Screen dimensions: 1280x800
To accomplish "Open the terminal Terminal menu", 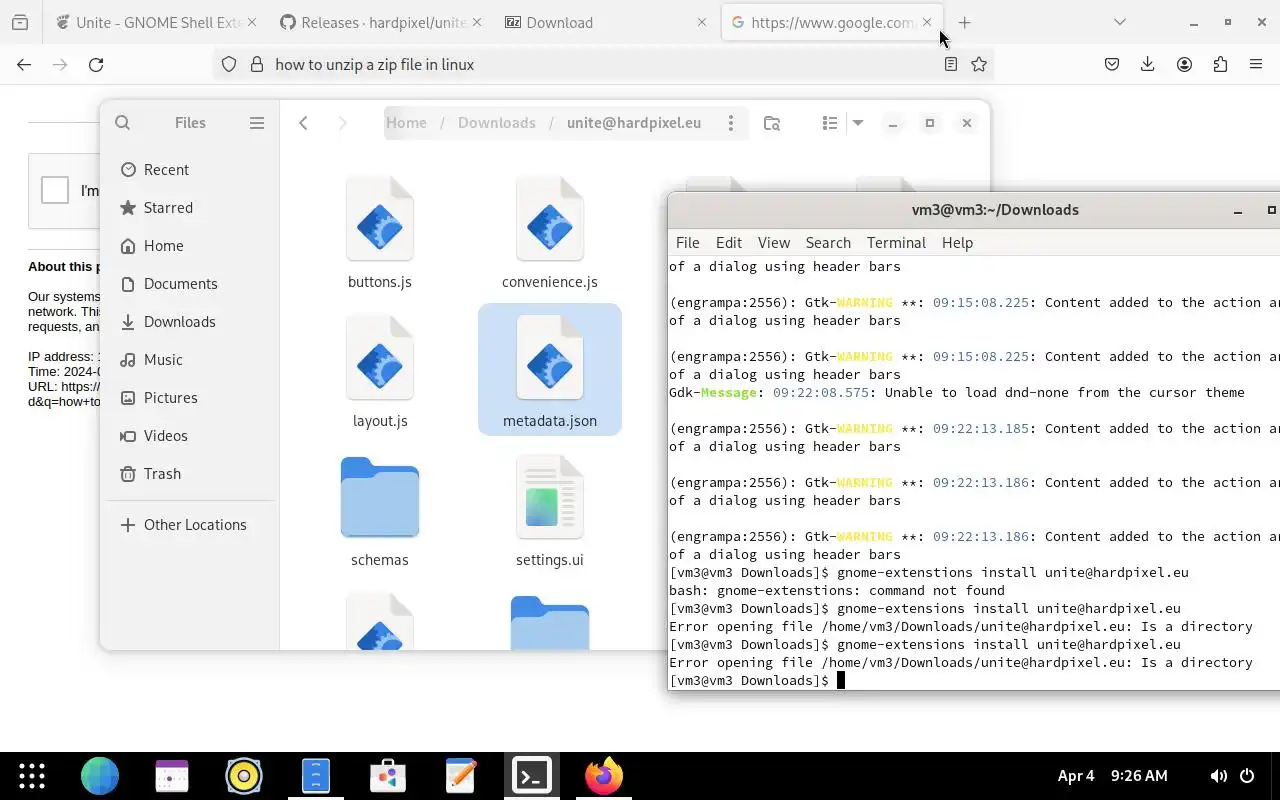I will coord(896,243).
